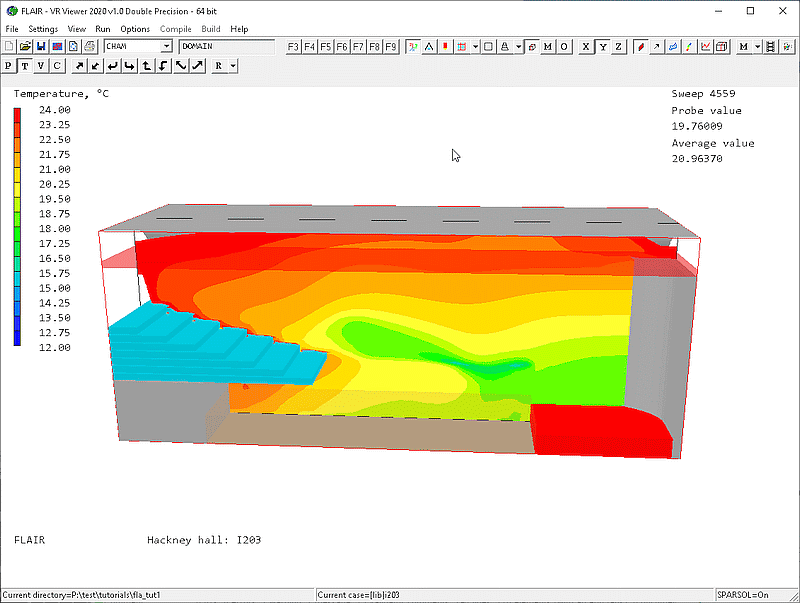
Task: Click the line graph plot icon
Action: pos(706,46)
